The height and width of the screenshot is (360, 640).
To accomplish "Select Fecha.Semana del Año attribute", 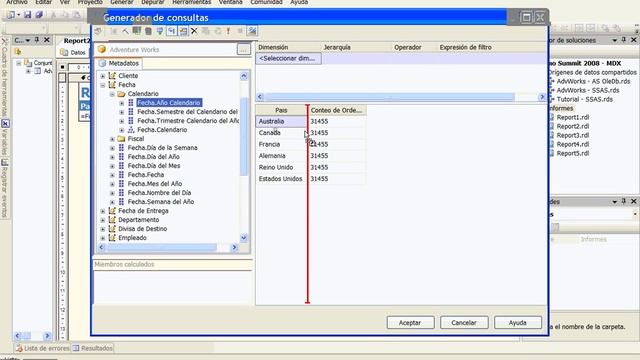I will click(x=161, y=202).
